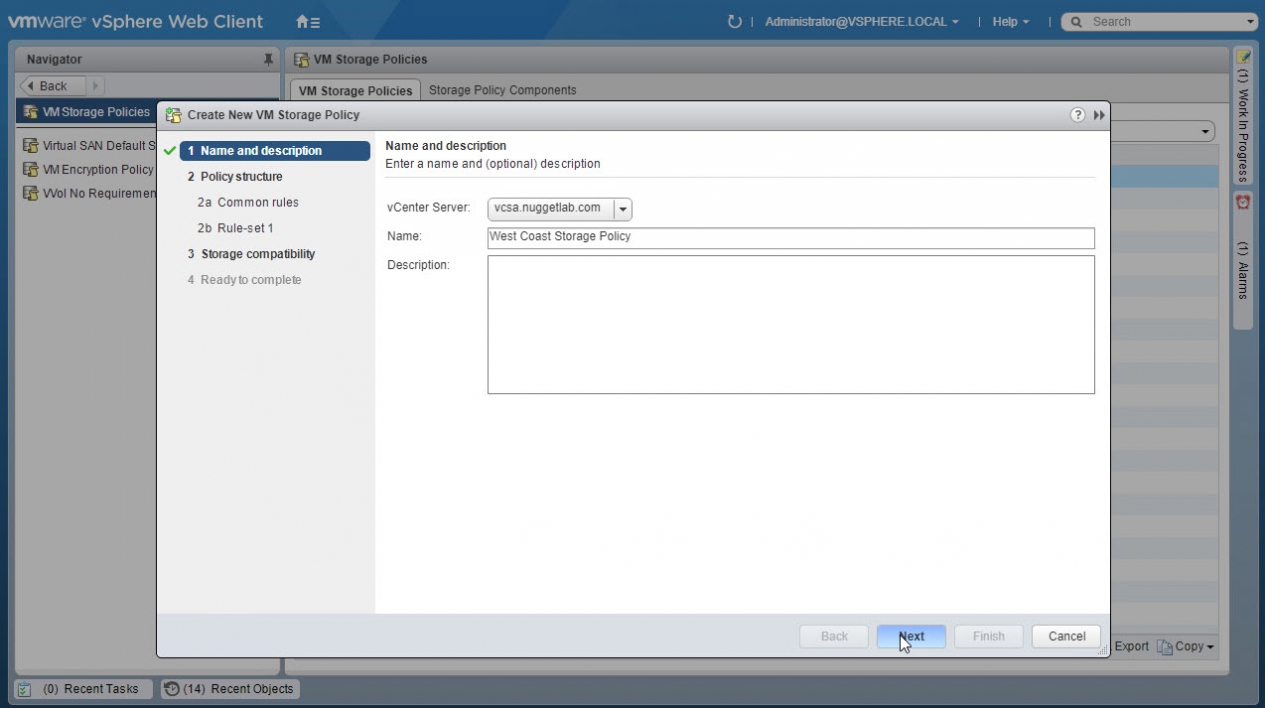The width and height of the screenshot is (1265, 708).
Task: Open Recent Objects panel
Action: point(230,688)
